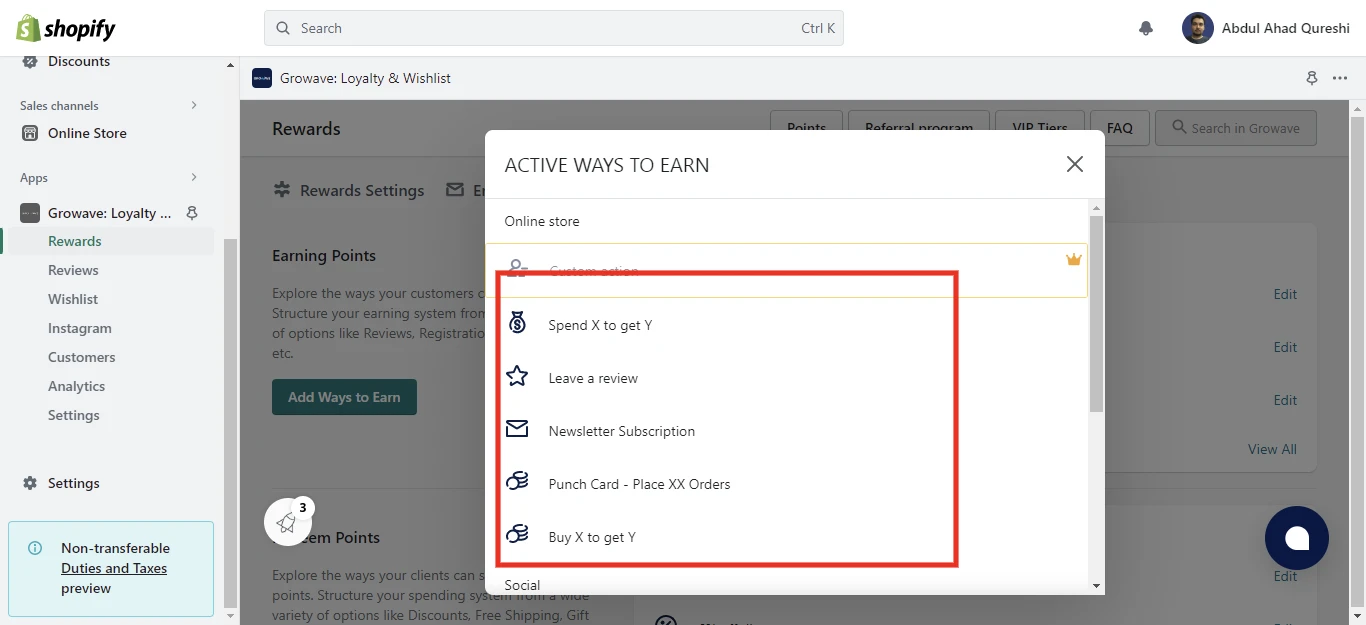The height and width of the screenshot is (625, 1366).
Task: Open the Analytics section under Growave
Action: 76,386
